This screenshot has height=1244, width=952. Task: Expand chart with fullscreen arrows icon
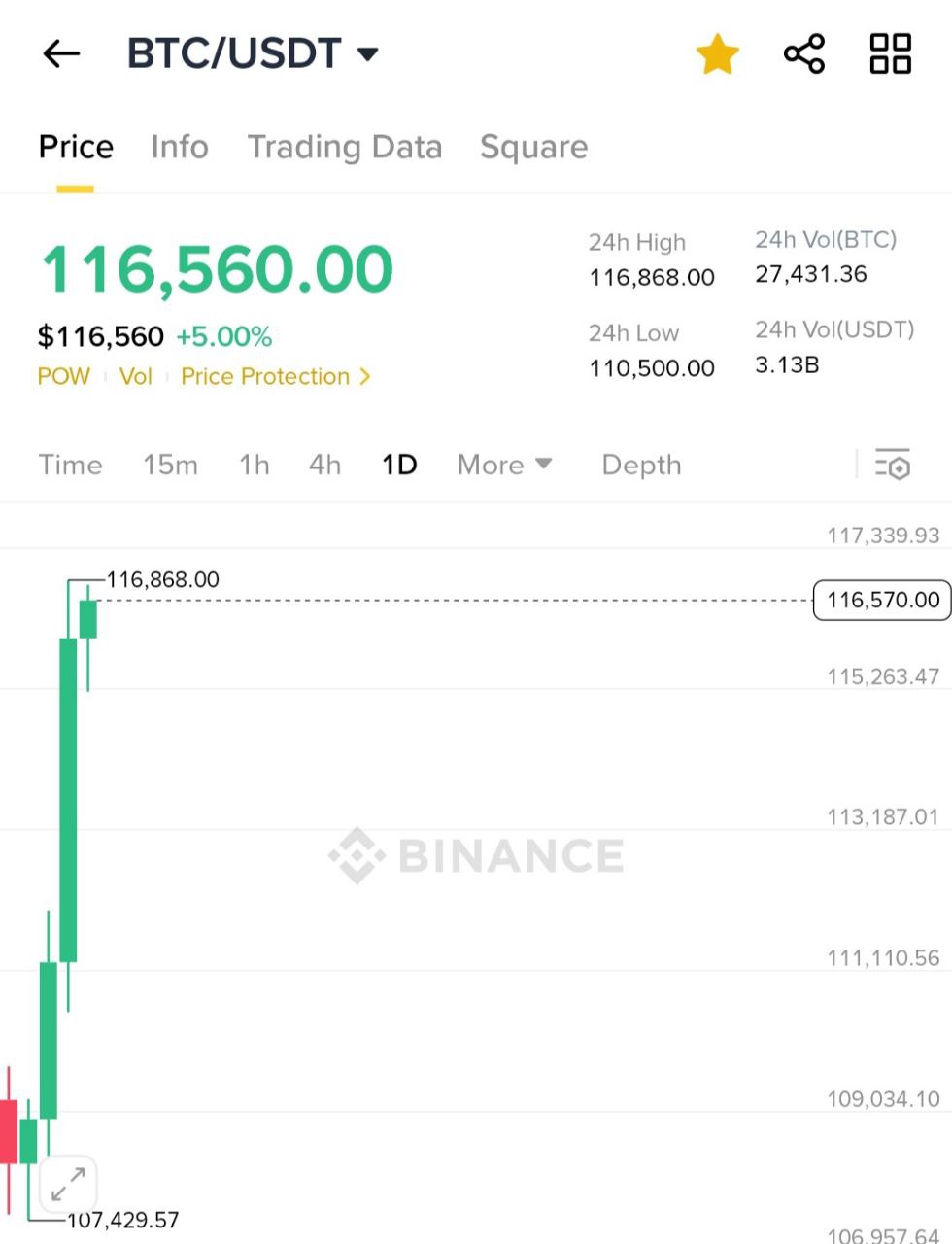coord(68,1184)
